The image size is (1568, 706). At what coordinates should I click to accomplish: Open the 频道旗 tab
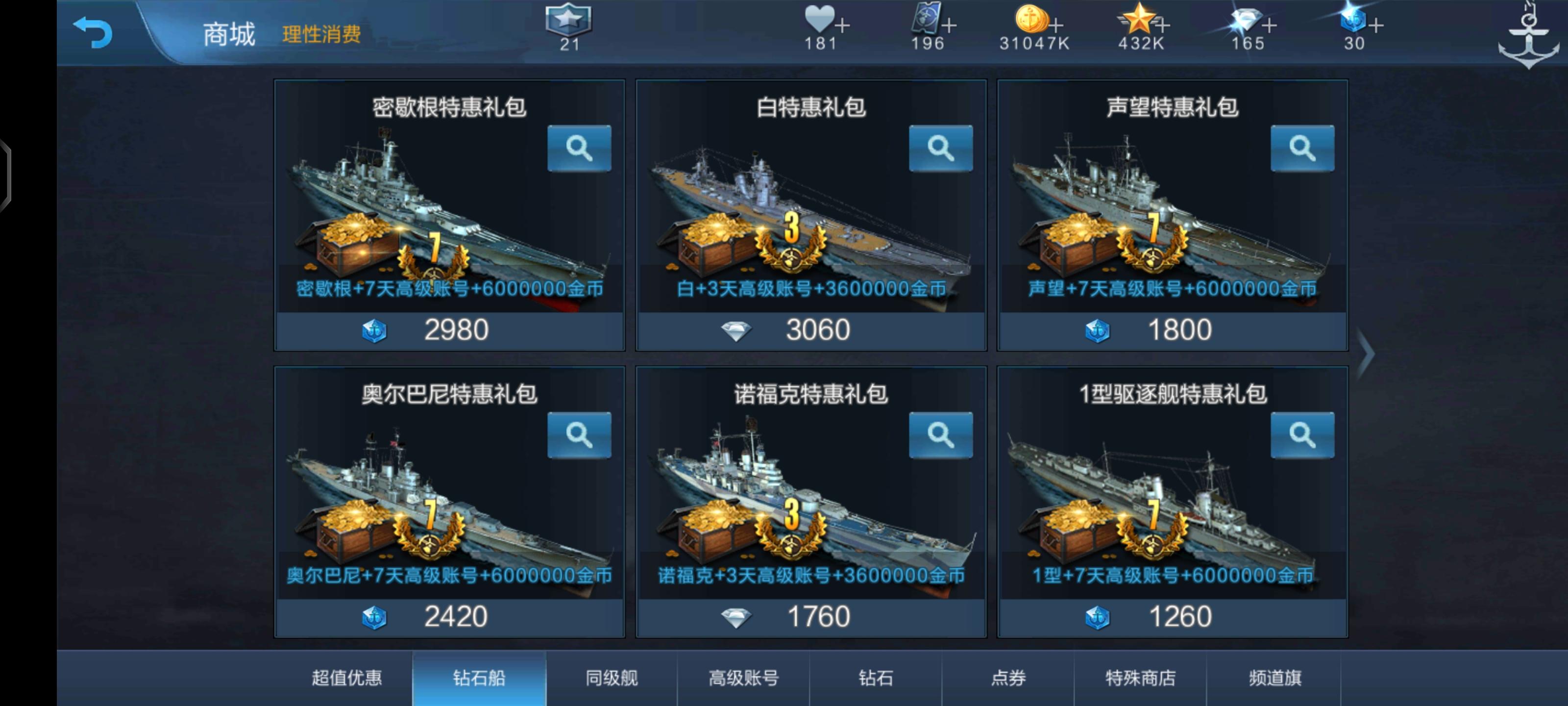[x=1274, y=678]
